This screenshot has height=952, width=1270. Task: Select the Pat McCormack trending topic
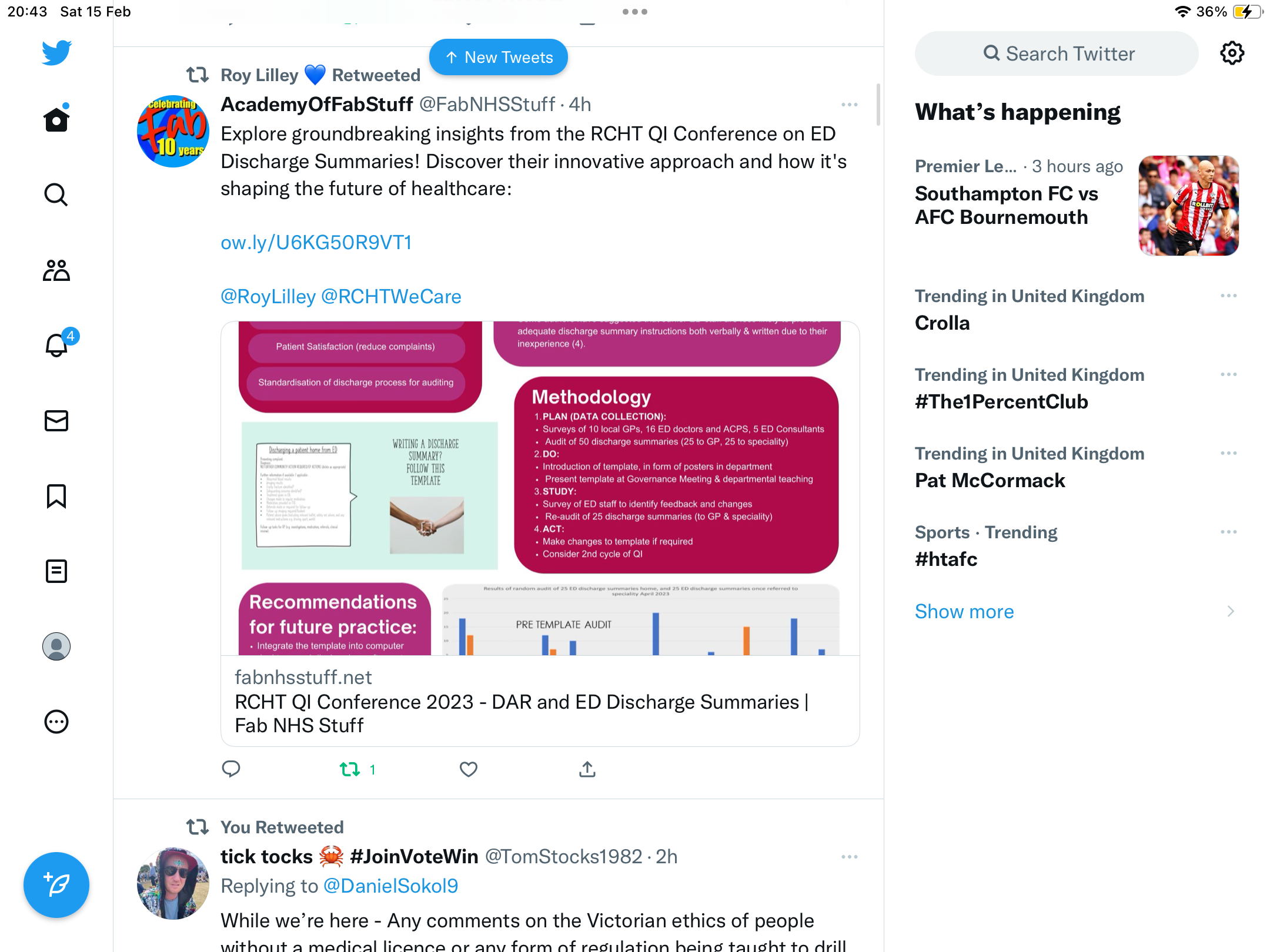pyautogui.click(x=990, y=480)
